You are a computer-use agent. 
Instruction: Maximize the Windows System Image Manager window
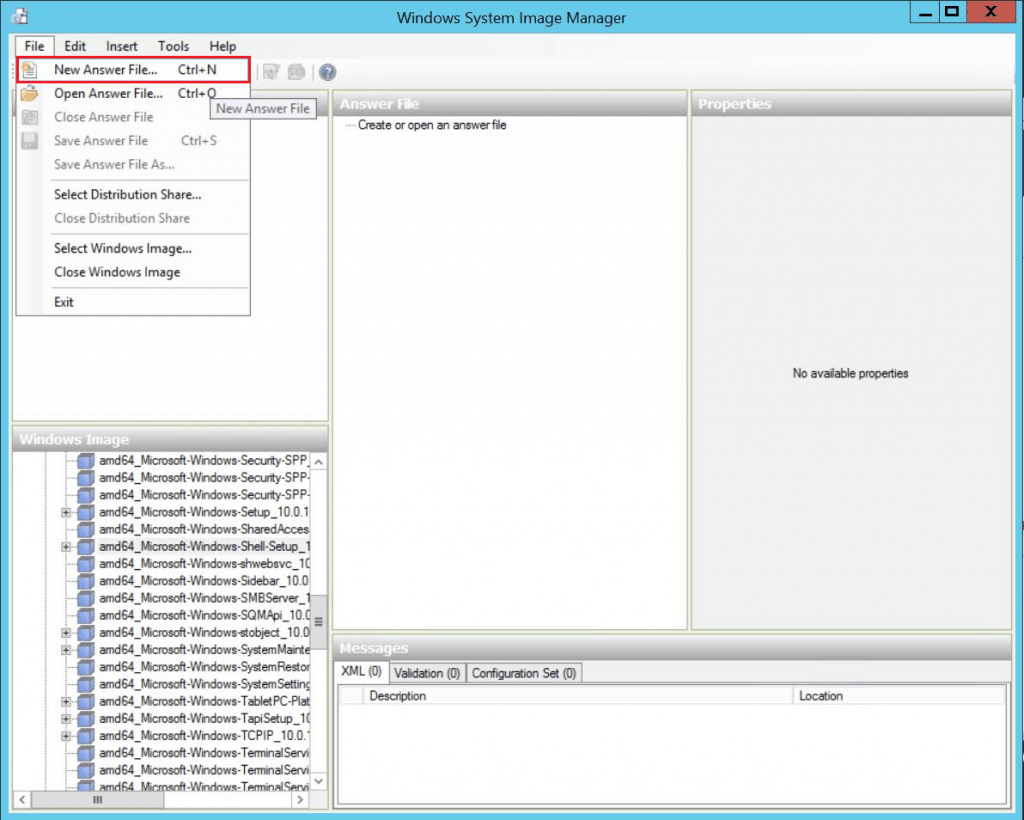952,12
